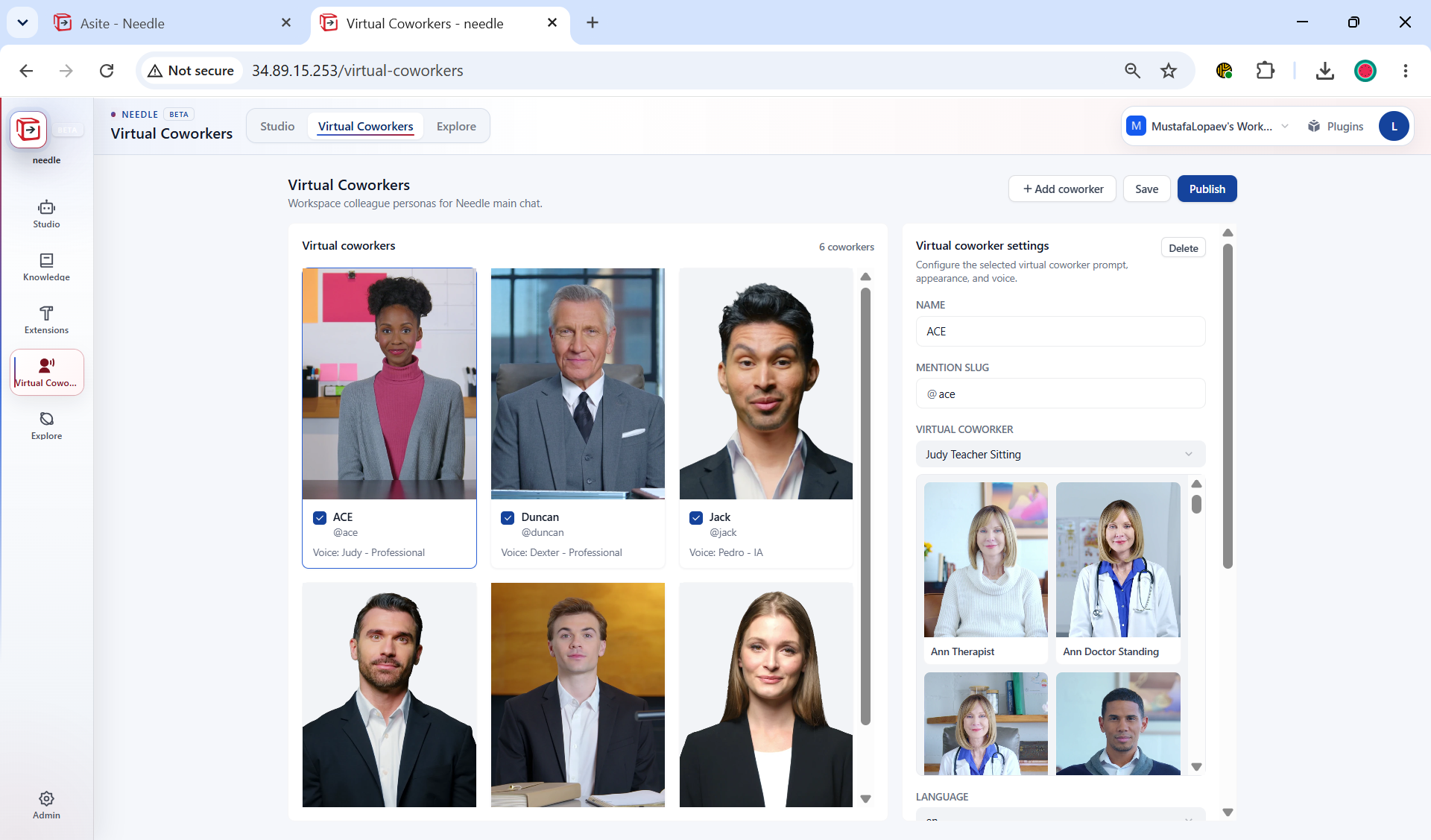Viewport: 1431px width, 840px height.
Task: Click the coworker grid scroll-up arrow
Action: (x=865, y=277)
